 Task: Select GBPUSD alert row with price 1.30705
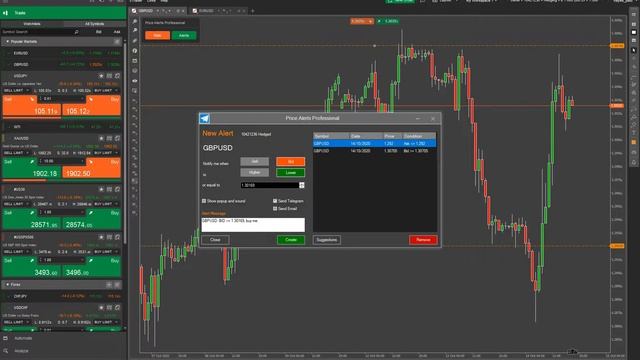(374, 151)
